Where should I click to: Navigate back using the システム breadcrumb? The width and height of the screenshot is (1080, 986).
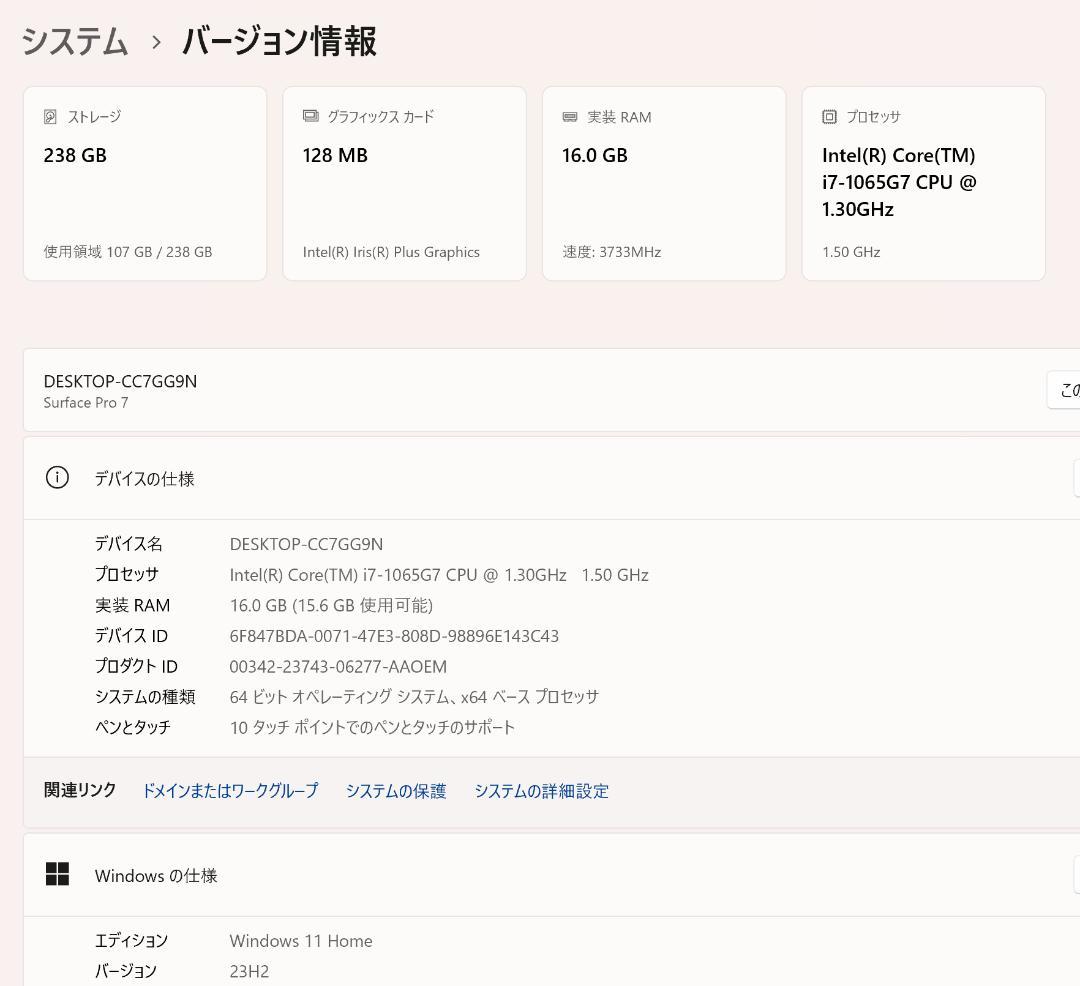coord(74,42)
